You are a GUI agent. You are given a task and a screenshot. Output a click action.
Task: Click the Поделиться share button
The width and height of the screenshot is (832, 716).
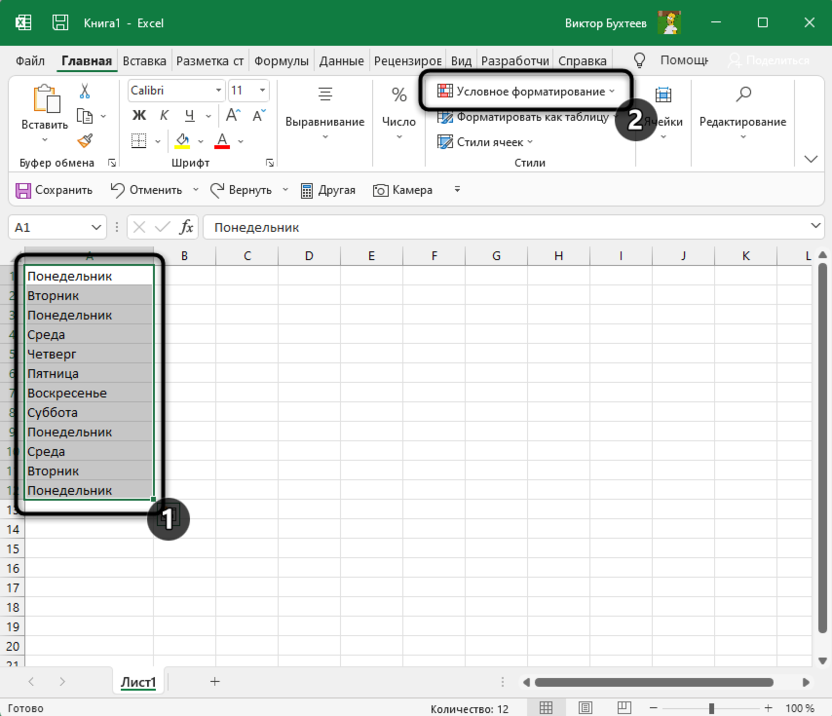click(x=768, y=61)
